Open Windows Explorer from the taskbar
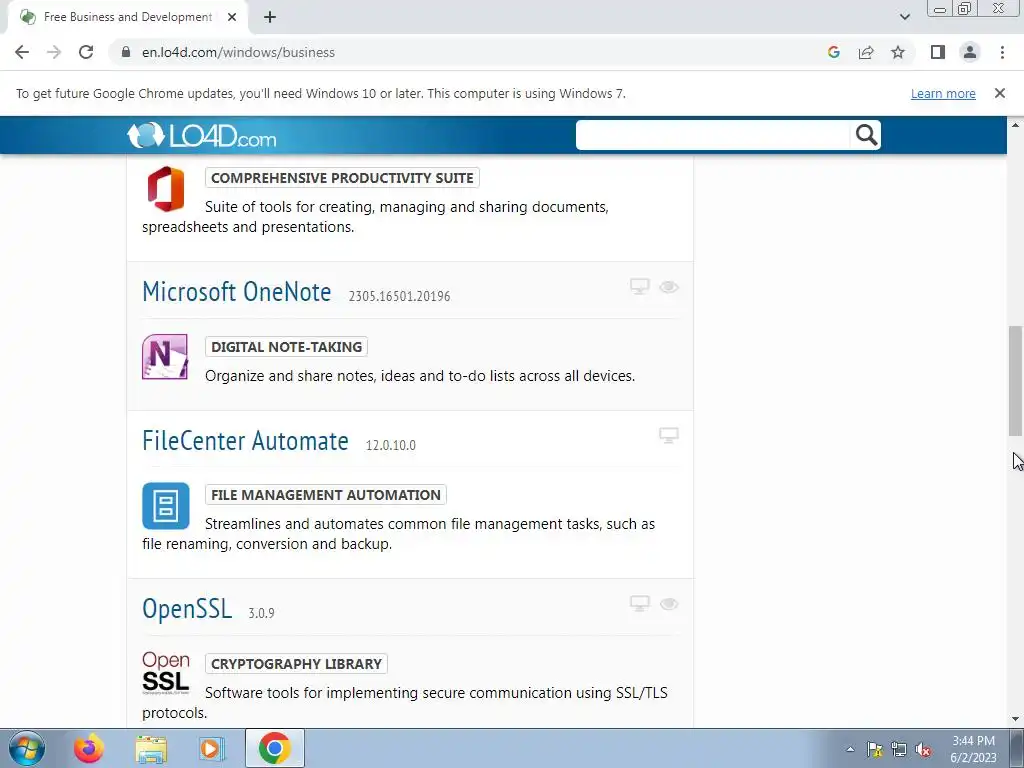1024x768 pixels. coord(151,748)
